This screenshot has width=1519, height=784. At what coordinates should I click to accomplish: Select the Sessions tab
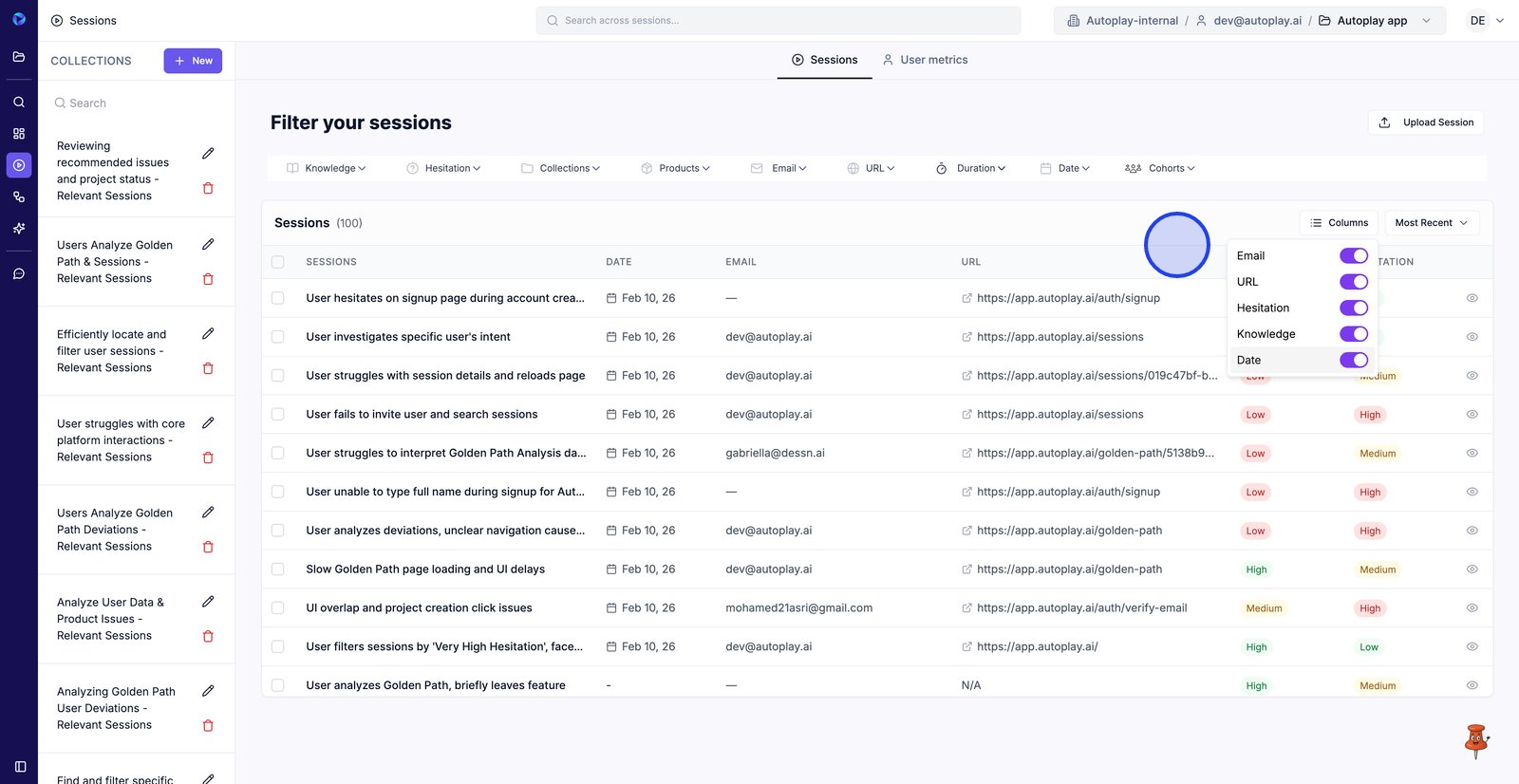(x=824, y=60)
